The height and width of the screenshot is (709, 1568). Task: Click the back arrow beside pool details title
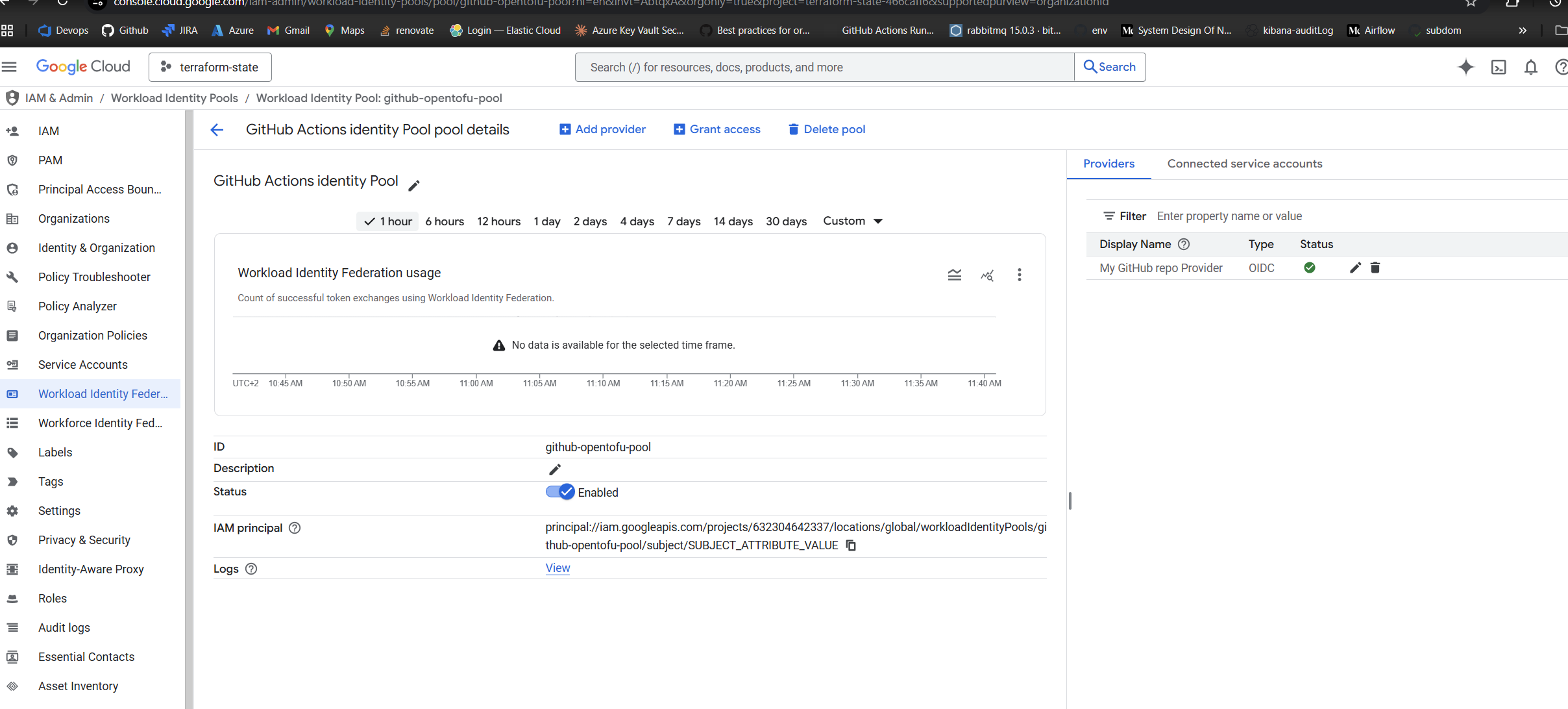[217, 130]
